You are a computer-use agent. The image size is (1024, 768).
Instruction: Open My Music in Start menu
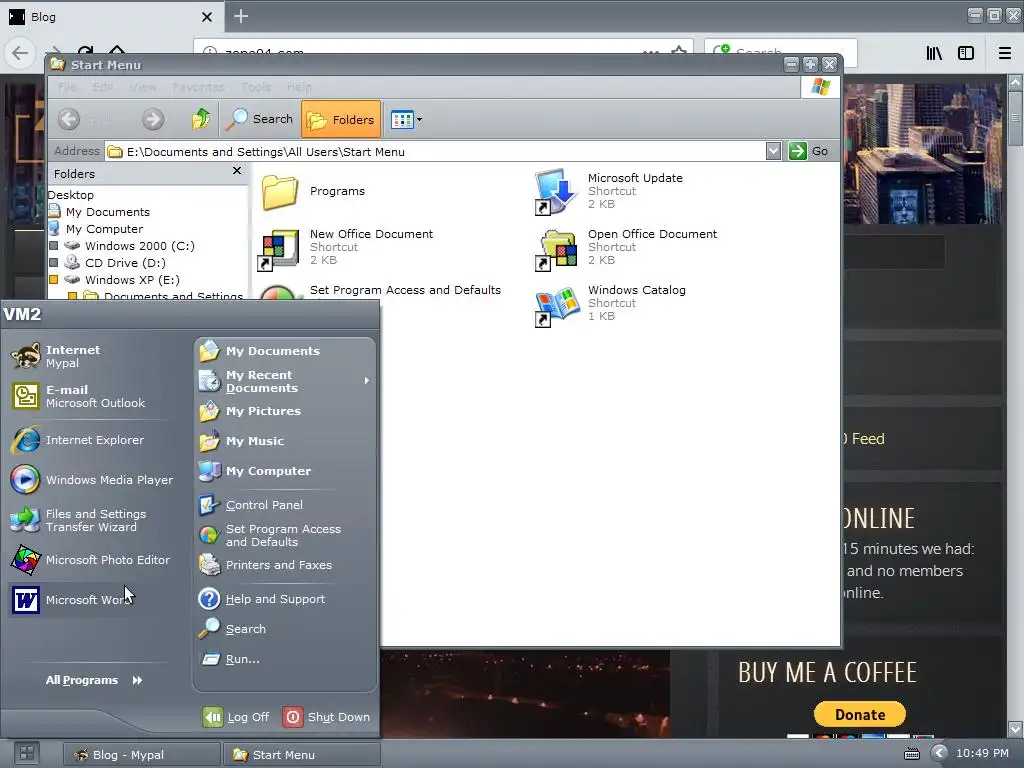pos(242,441)
